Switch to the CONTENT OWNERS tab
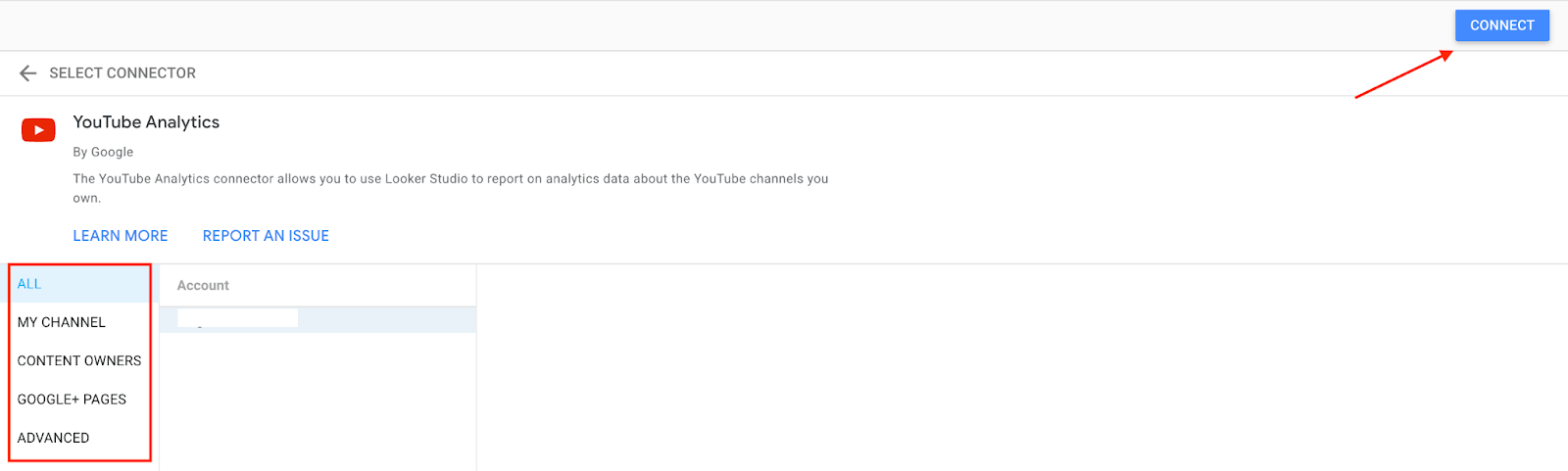Viewport: 1568px width, 471px height. [80, 360]
